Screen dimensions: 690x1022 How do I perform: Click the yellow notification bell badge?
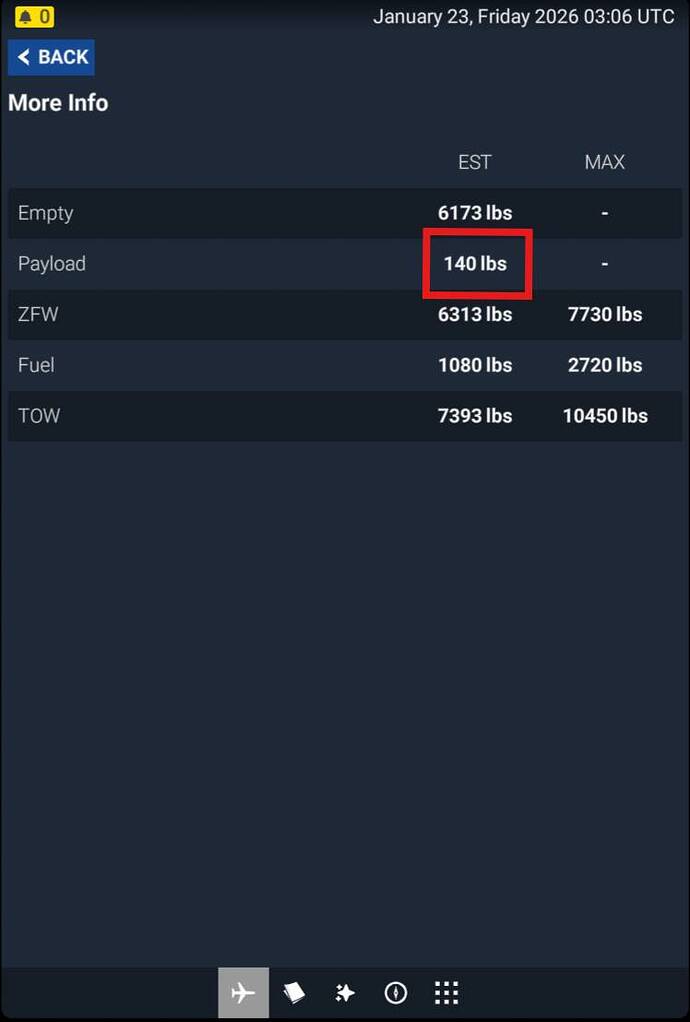pos(35,16)
